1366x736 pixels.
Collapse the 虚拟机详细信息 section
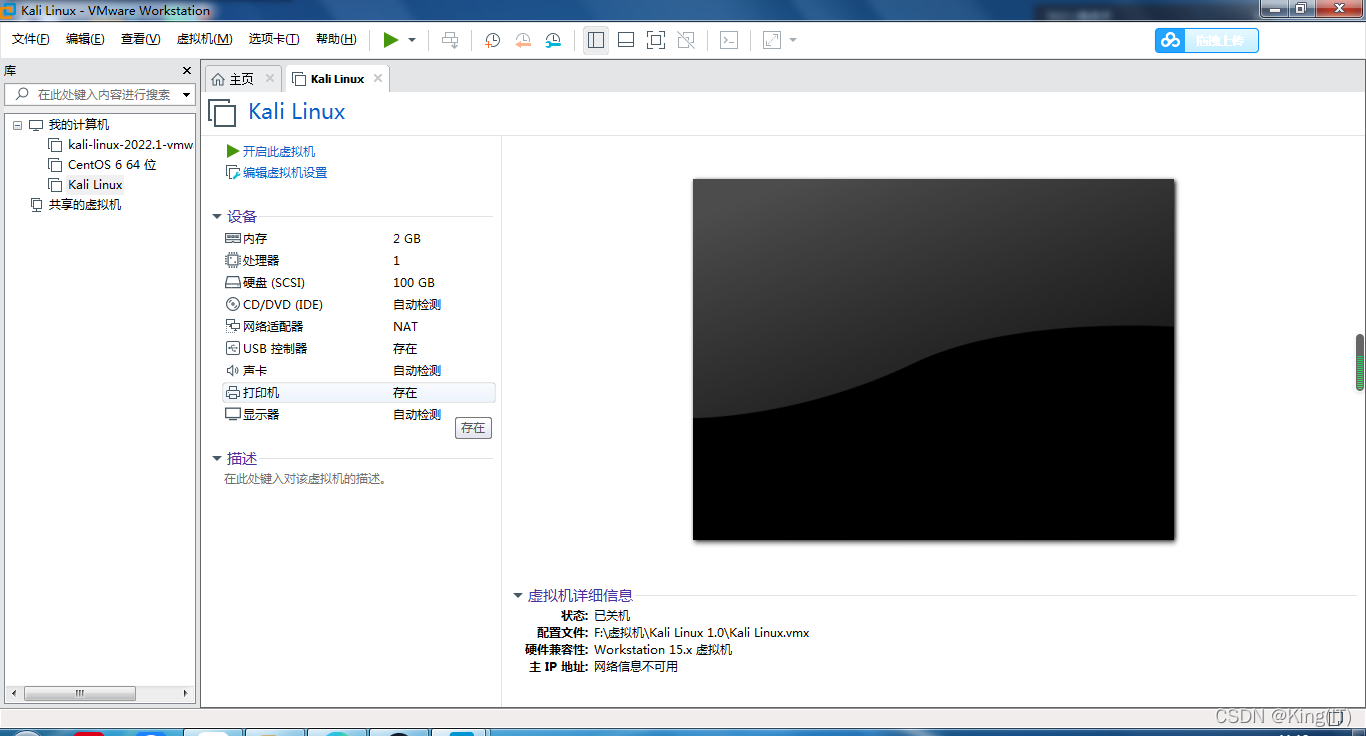coord(518,595)
